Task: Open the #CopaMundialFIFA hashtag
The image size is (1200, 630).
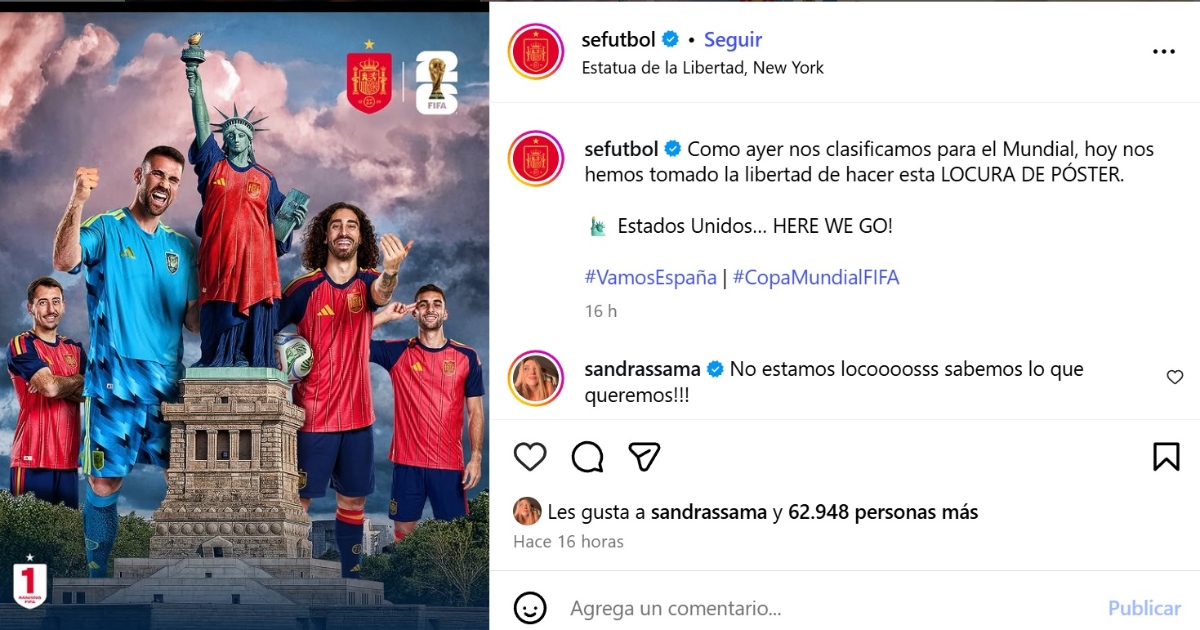Action: pyautogui.click(x=816, y=277)
